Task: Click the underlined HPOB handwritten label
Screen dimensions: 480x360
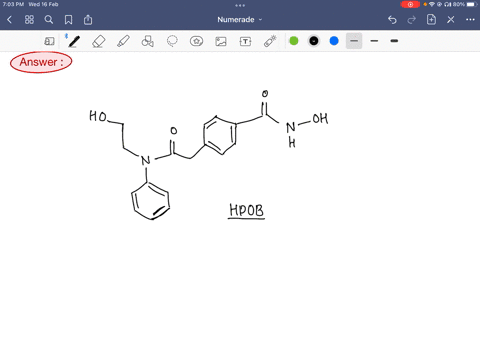Action: pyautogui.click(x=247, y=211)
